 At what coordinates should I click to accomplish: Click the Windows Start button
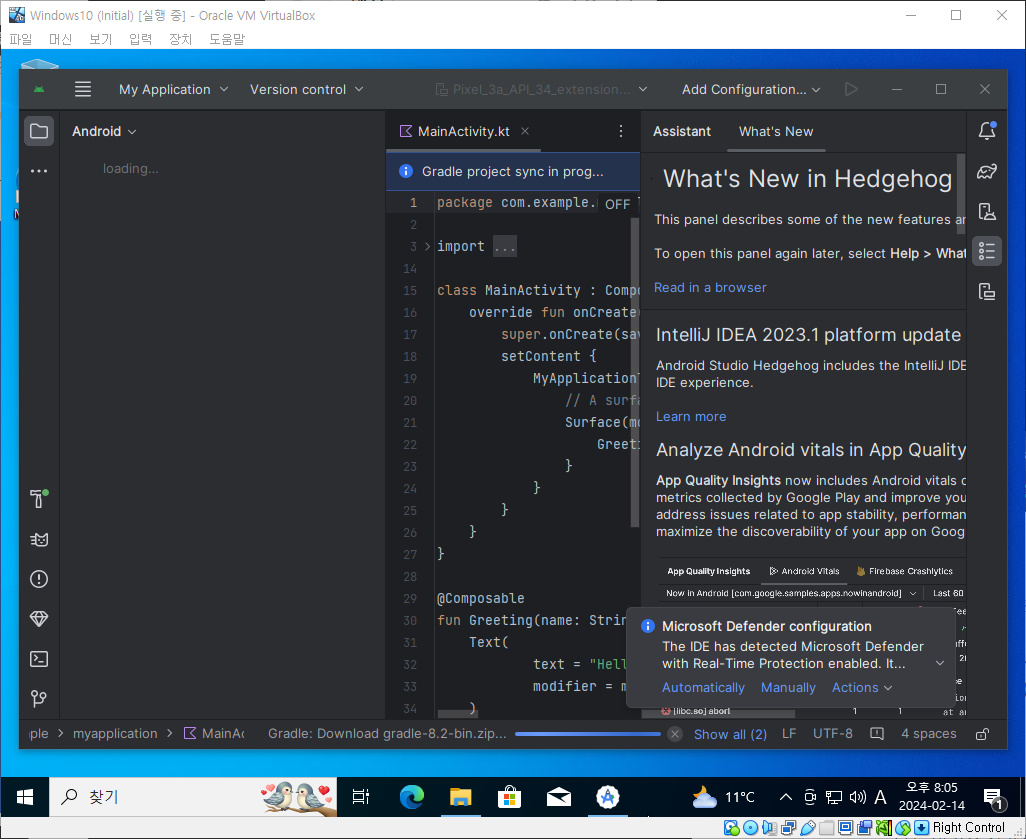point(25,796)
